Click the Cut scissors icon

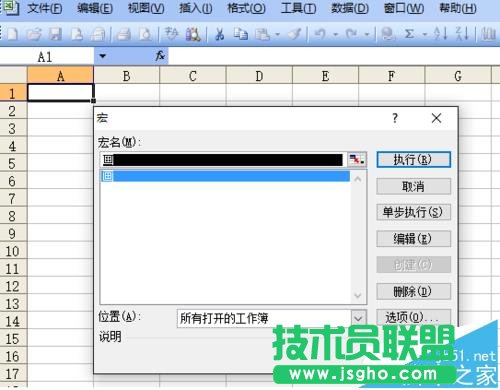[219, 34]
